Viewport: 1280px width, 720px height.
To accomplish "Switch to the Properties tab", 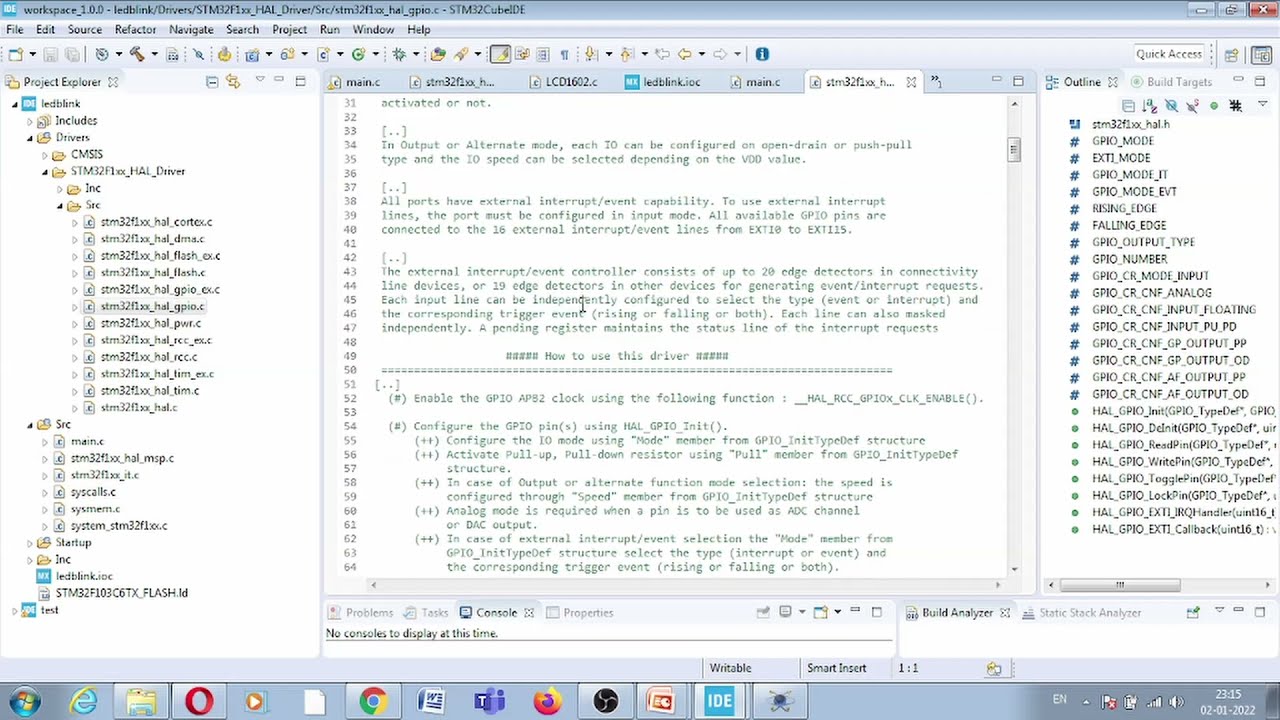I will tap(579, 613).
